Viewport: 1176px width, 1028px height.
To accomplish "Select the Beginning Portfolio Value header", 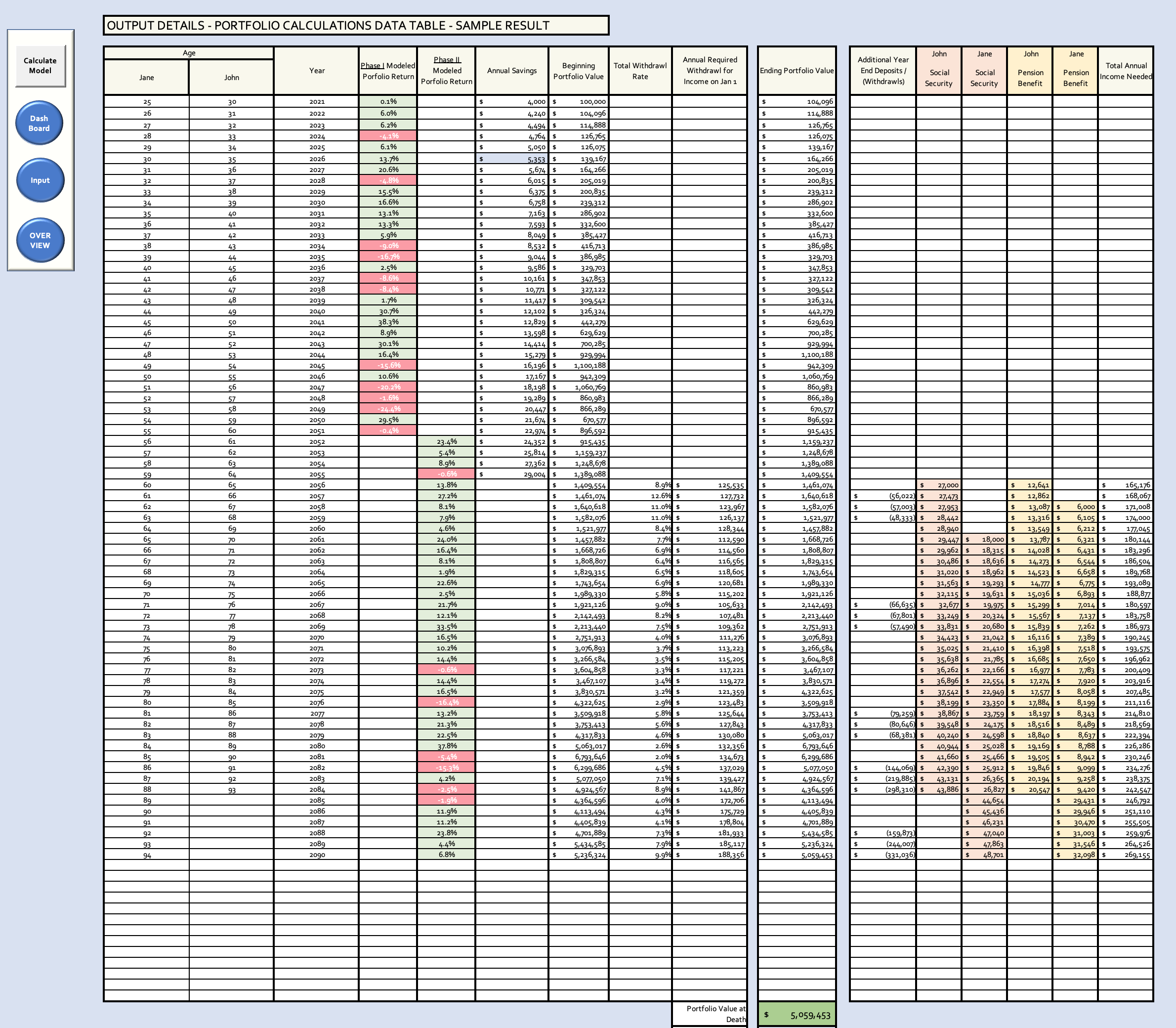I will point(579,71).
